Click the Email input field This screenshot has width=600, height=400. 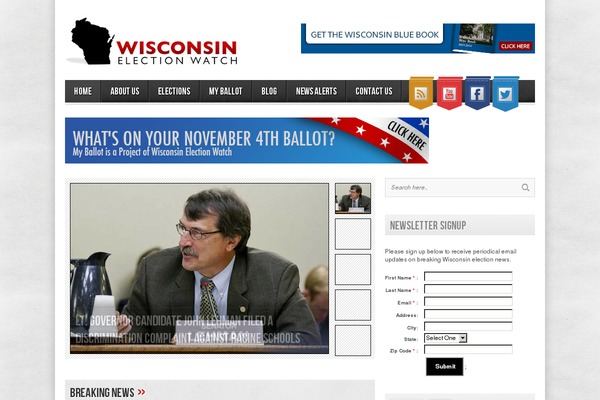click(468, 302)
